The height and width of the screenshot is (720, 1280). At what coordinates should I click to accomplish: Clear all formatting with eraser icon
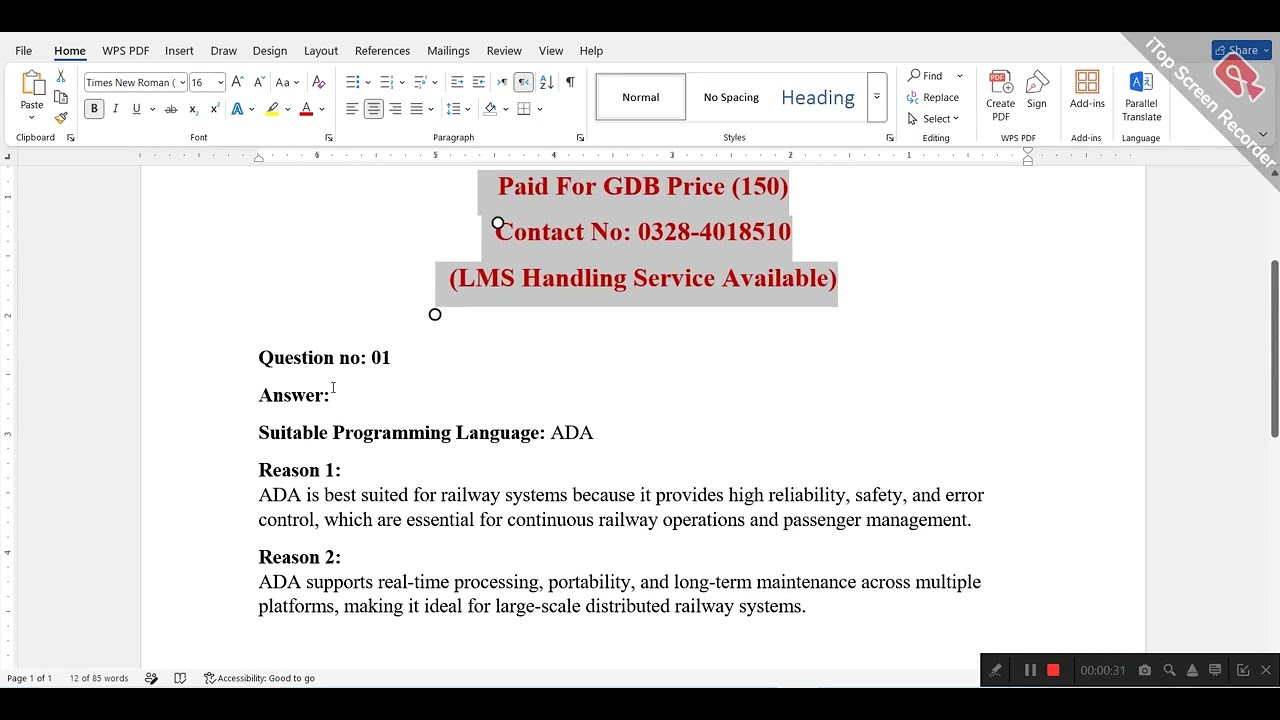click(319, 82)
